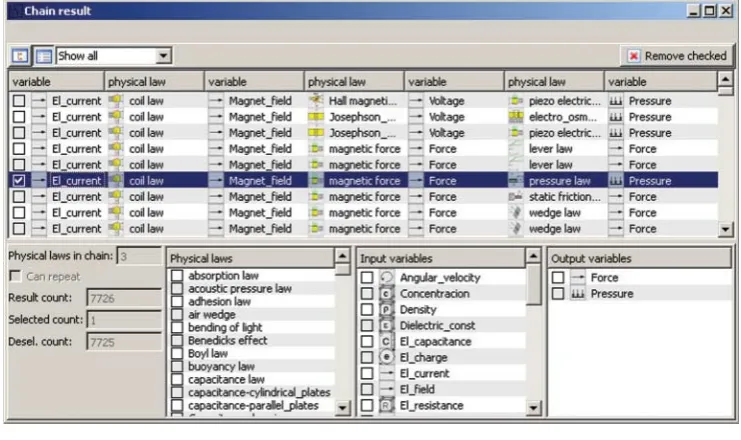The width and height of the screenshot is (741, 440).
Task: Check the absorption law filter
Action: pyautogui.click(x=177, y=276)
